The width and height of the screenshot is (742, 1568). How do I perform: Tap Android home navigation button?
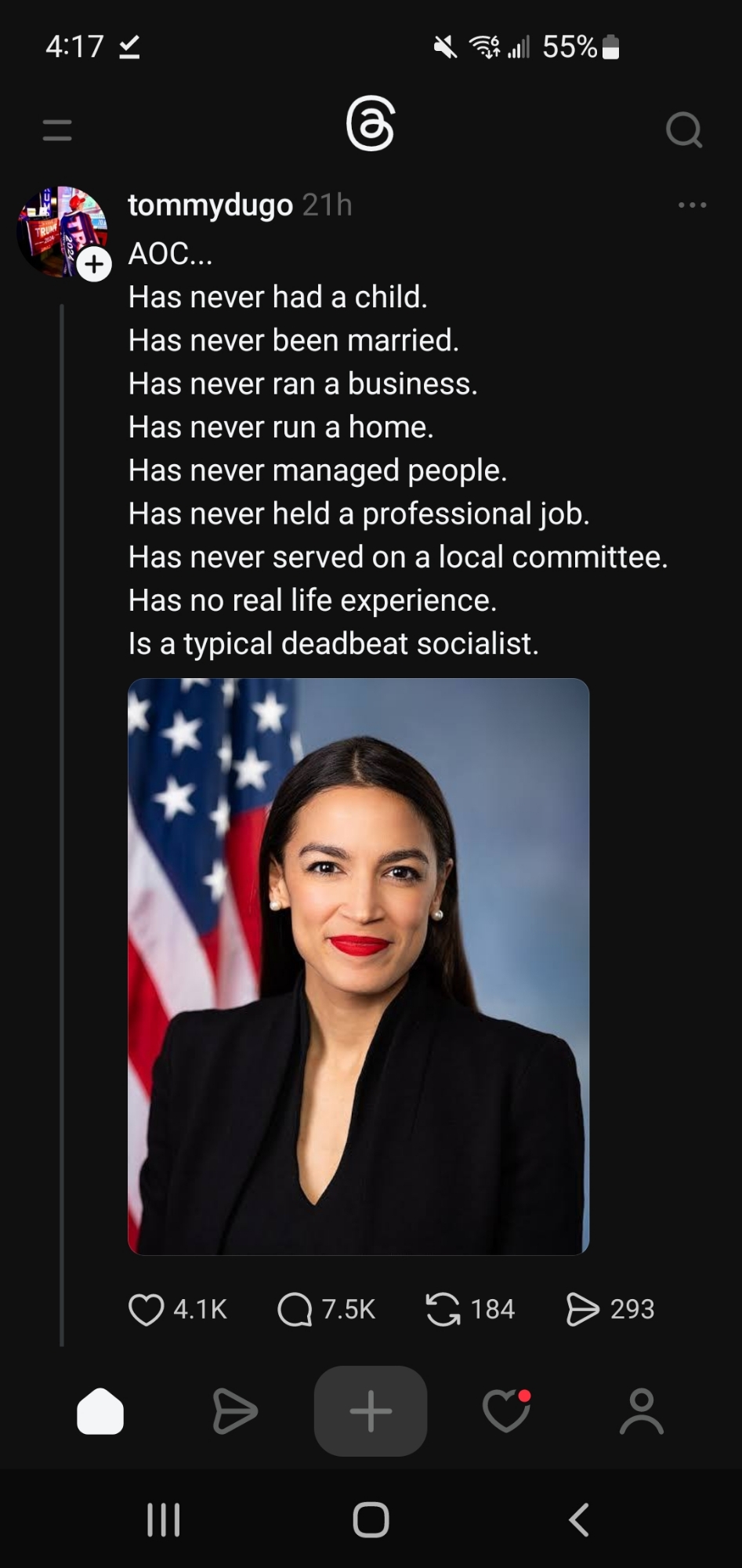pyautogui.click(x=371, y=1519)
